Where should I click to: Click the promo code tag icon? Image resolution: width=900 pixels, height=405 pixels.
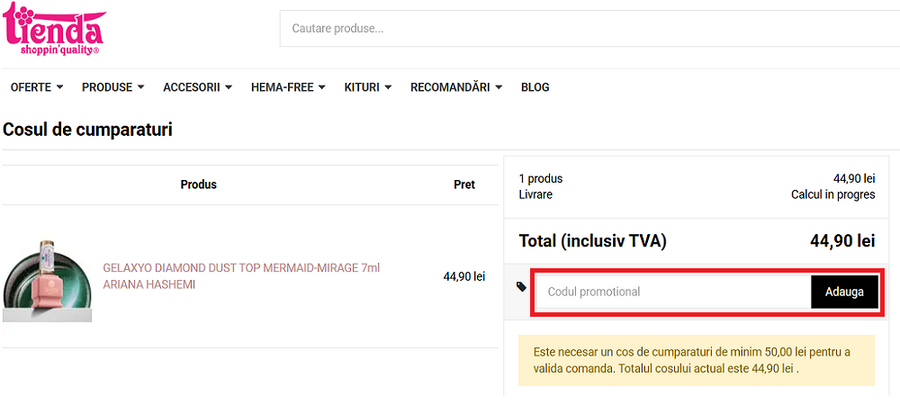(x=521, y=287)
